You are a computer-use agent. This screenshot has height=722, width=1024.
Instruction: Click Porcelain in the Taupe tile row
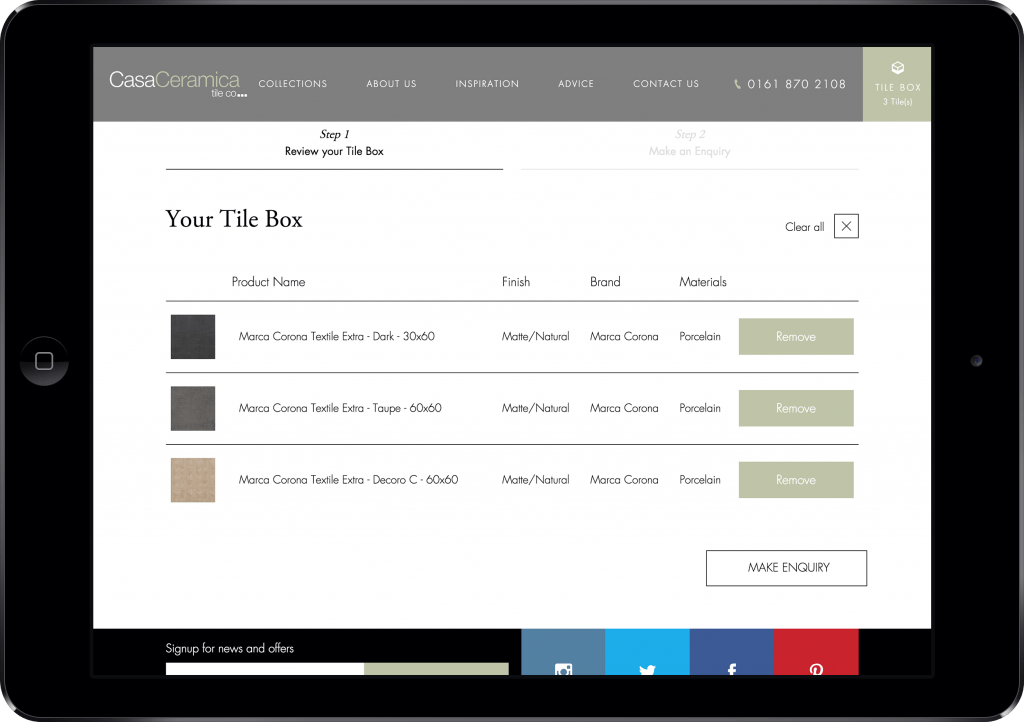pos(700,409)
